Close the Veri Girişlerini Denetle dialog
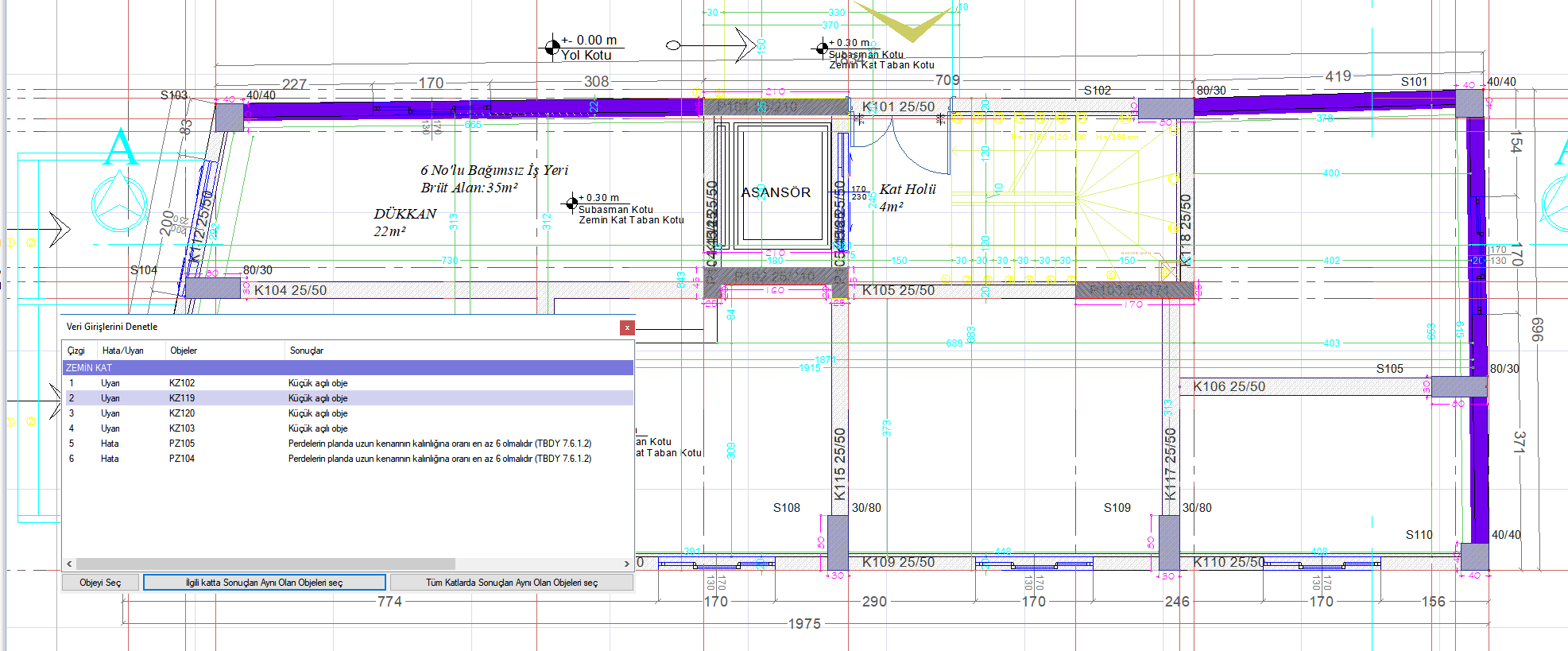 (x=627, y=327)
